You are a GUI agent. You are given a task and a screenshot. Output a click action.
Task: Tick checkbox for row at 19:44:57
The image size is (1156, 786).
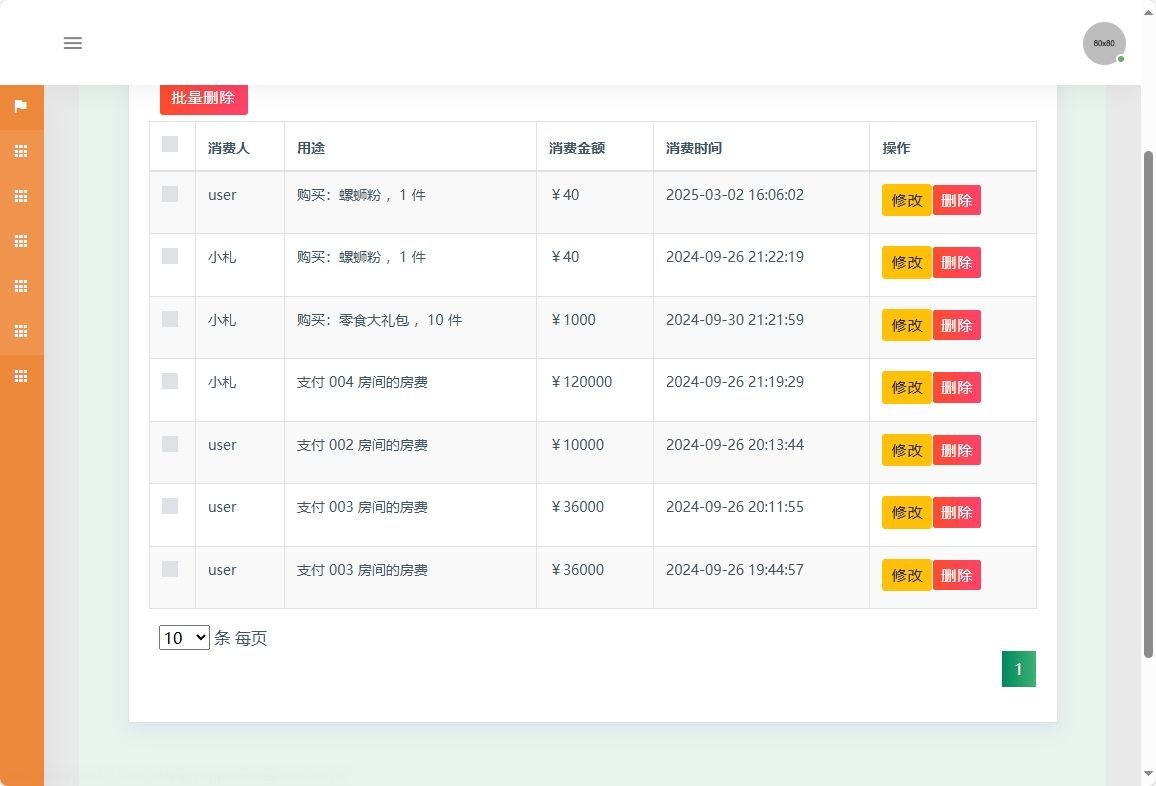coord(170,568)
